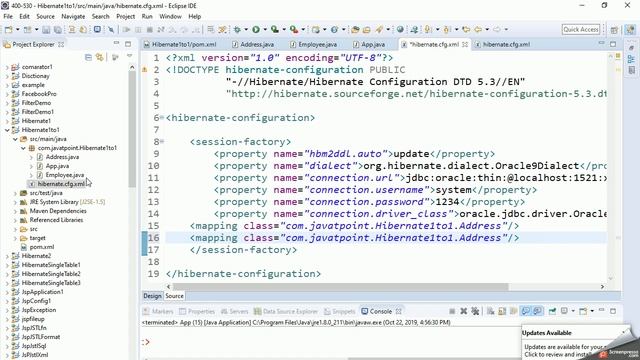Maximize the editor area
Screen dimensions: 640x360
613,44
